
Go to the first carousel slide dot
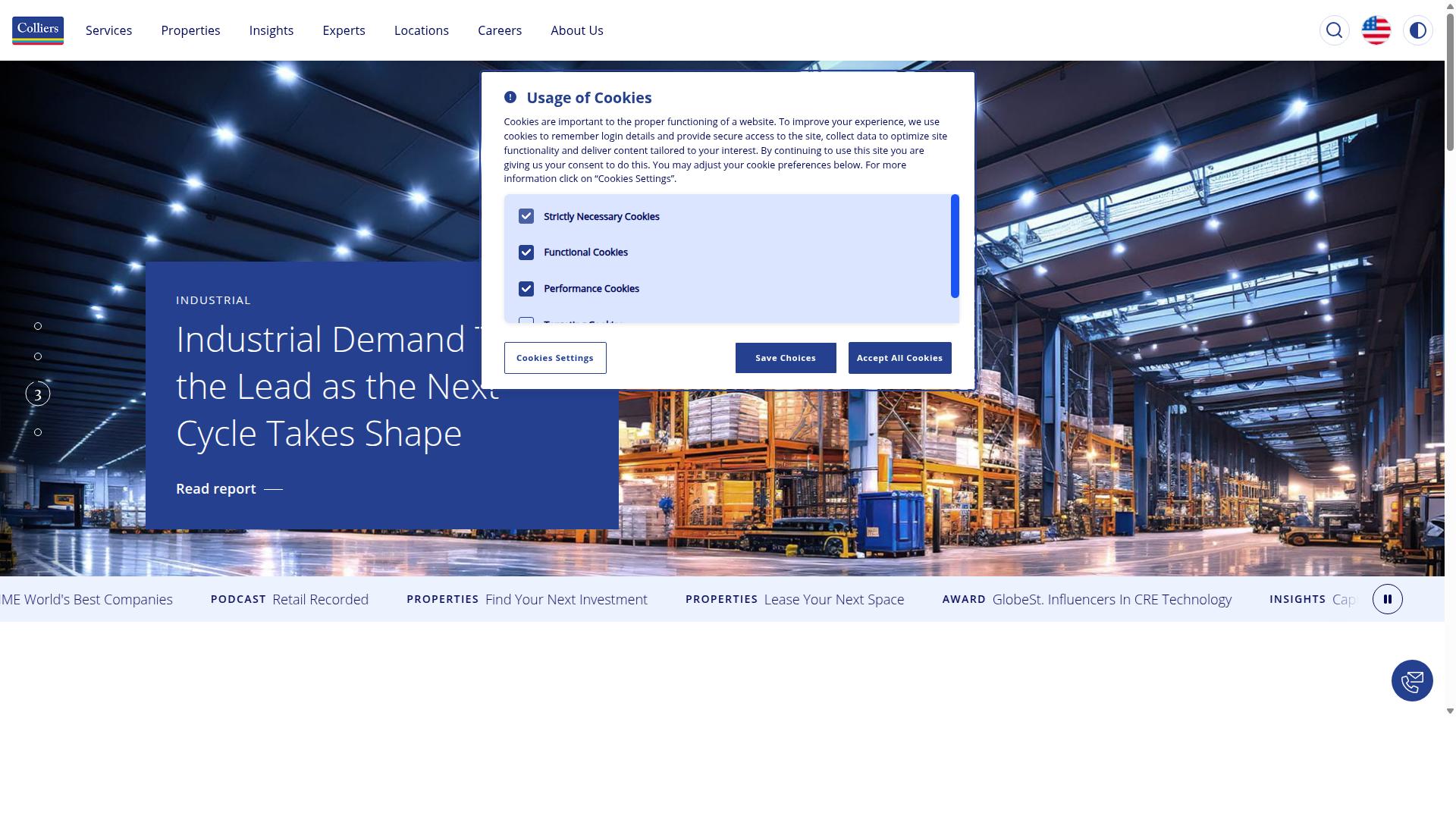(38, 326)
